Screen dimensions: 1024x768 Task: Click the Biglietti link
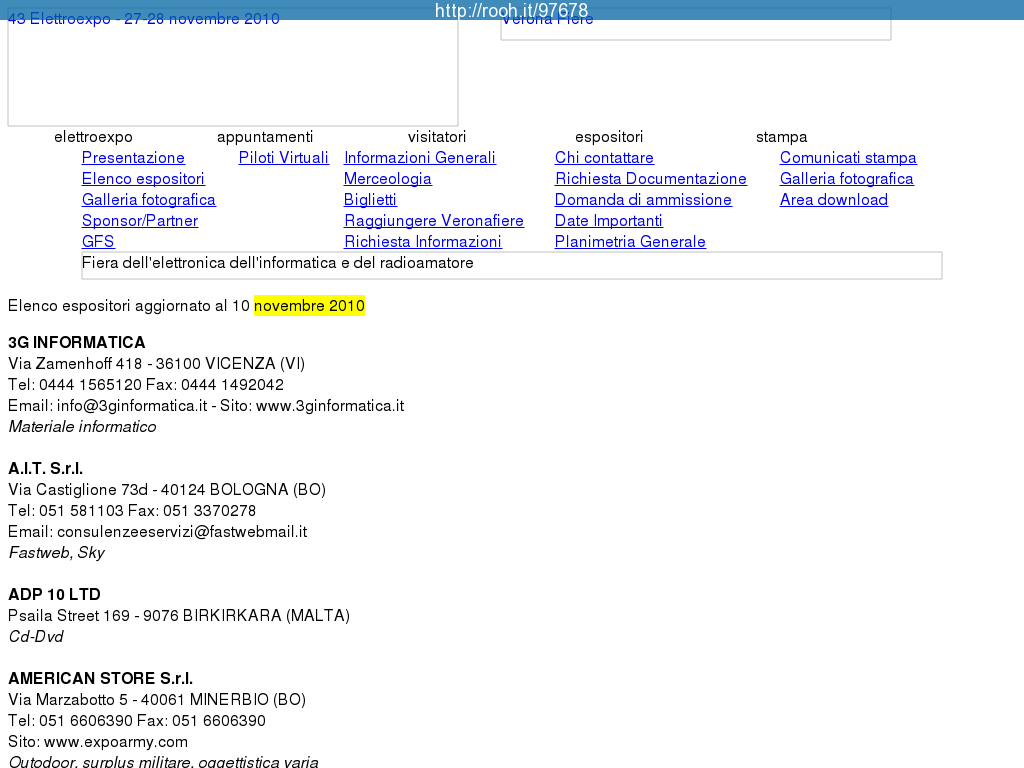tap(370, 200)
